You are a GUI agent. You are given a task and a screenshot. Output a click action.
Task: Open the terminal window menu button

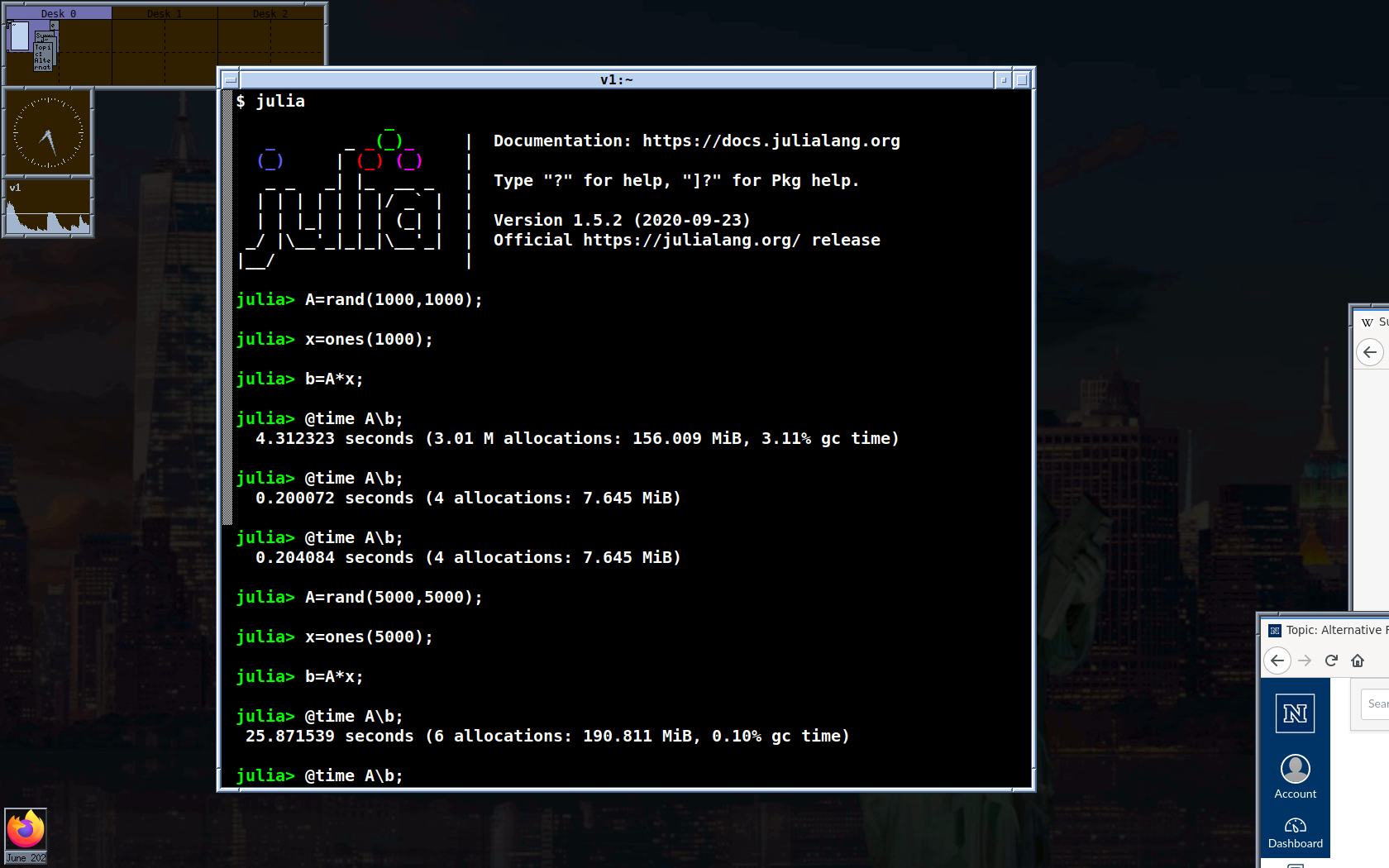[x=230, y=80]
